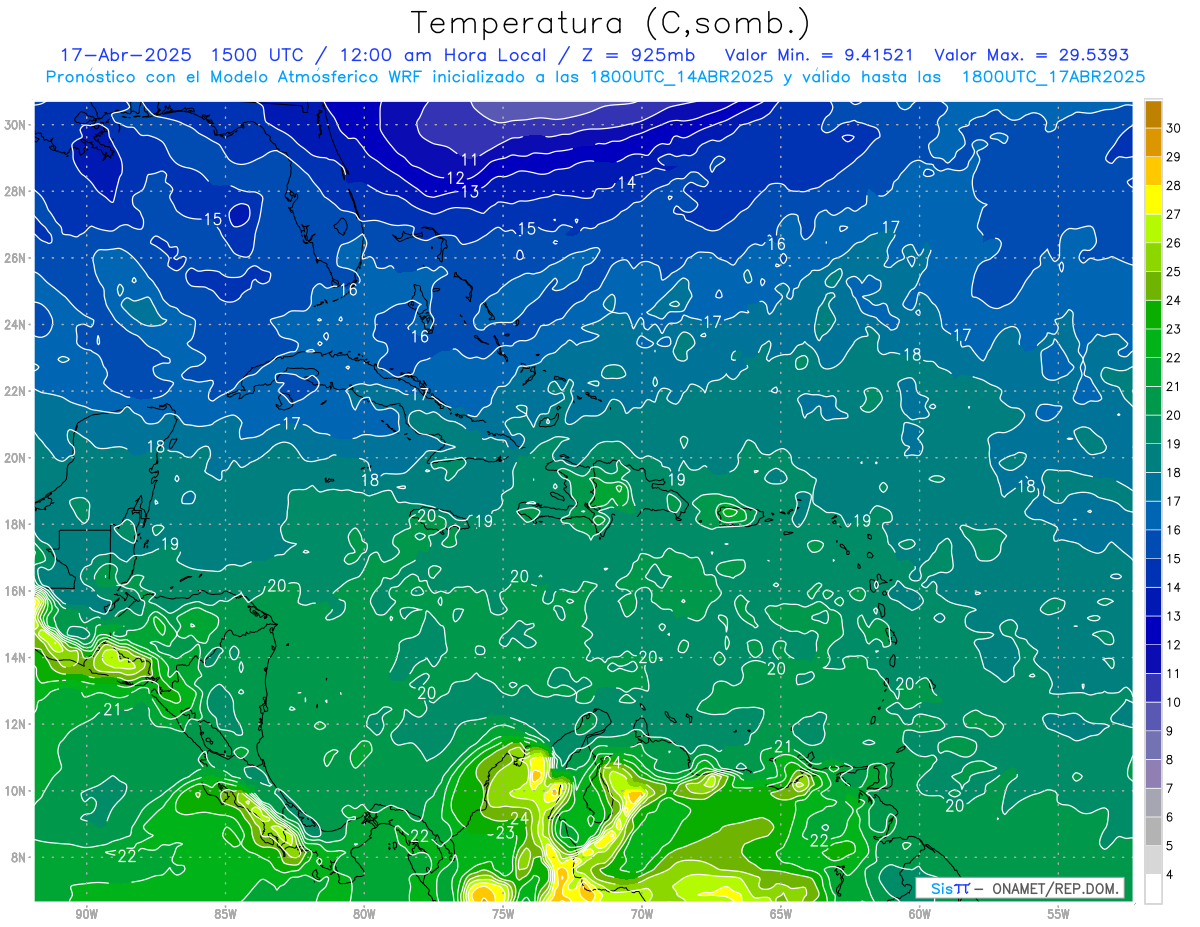Click the '65W' longitude axis label
This screenshot has height=927, width=1200.
[x=781, y=914]
